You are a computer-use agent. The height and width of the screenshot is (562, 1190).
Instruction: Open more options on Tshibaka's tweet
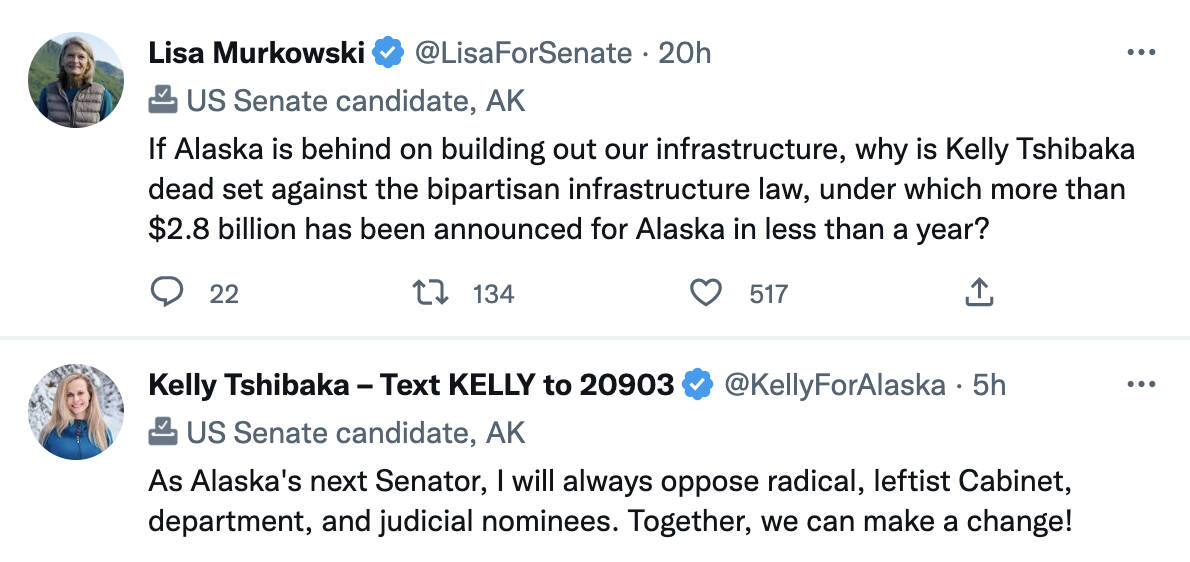pyautogui.click(x=1141, y=384)
